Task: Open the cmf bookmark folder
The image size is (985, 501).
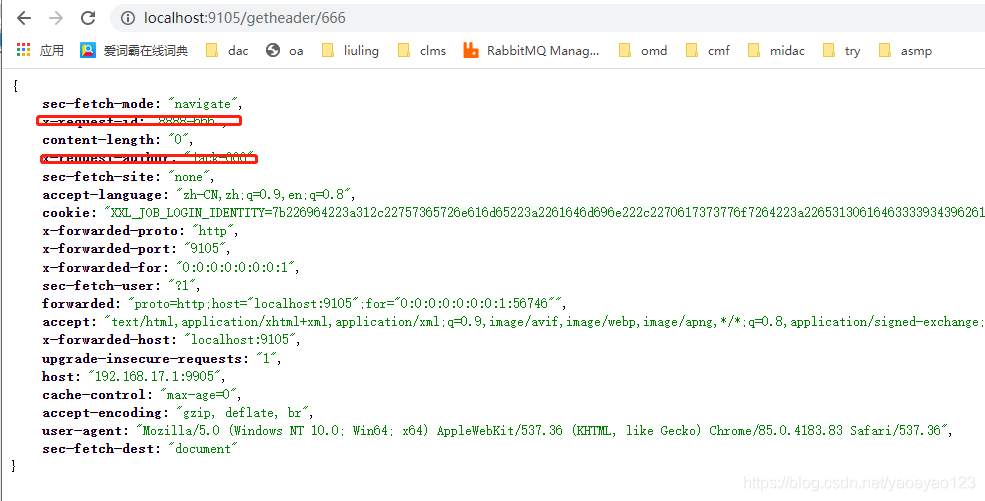Action: click(x=708, y=50)
